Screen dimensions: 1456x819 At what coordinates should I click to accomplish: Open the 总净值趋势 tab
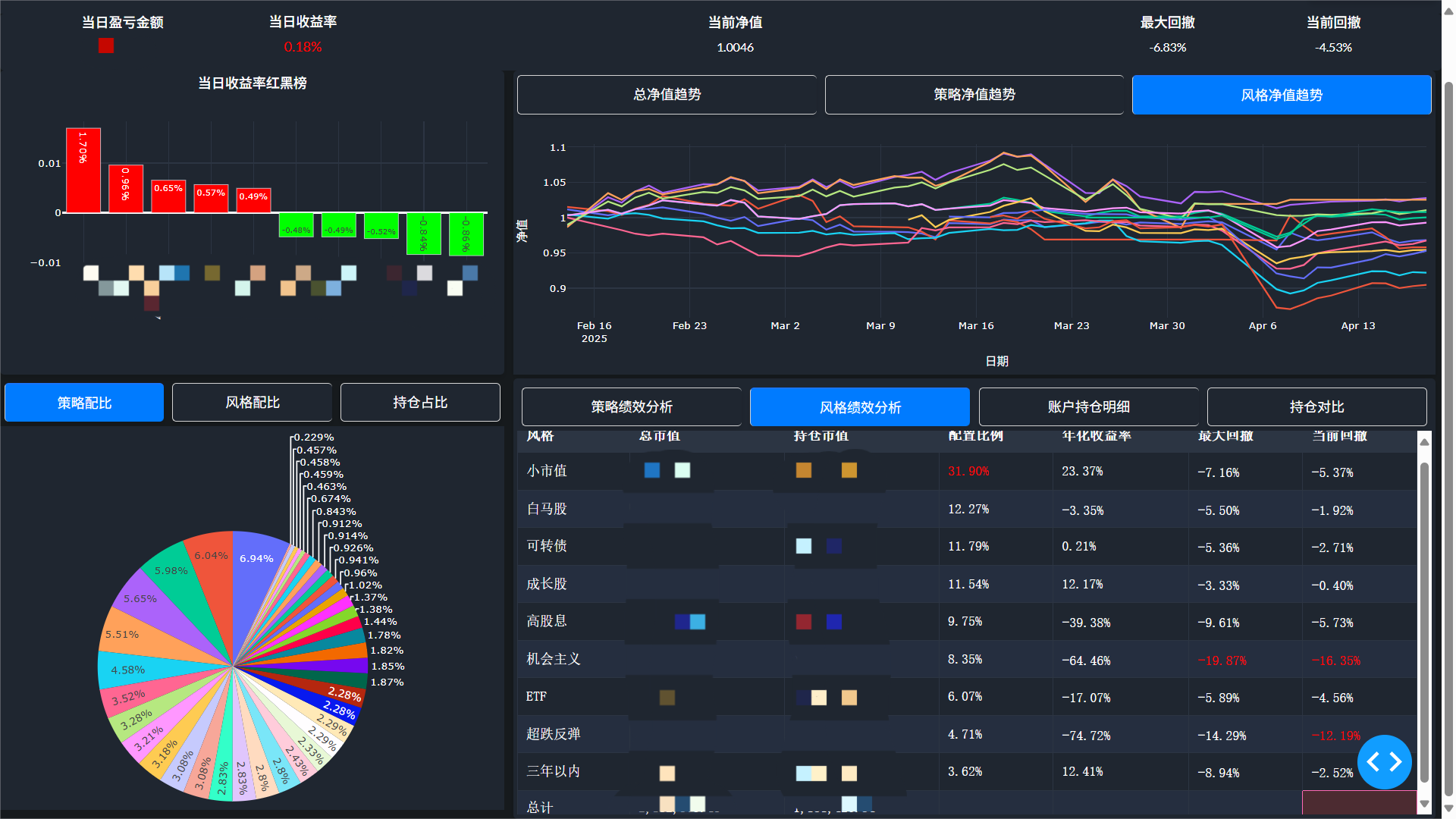667,95
